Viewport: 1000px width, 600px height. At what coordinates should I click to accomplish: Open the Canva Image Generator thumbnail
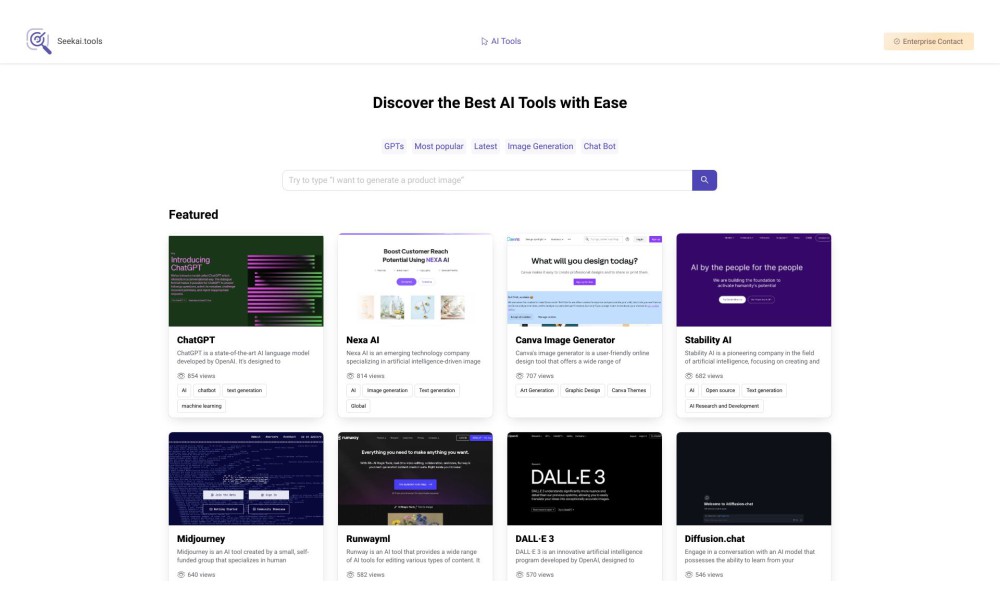584,280
